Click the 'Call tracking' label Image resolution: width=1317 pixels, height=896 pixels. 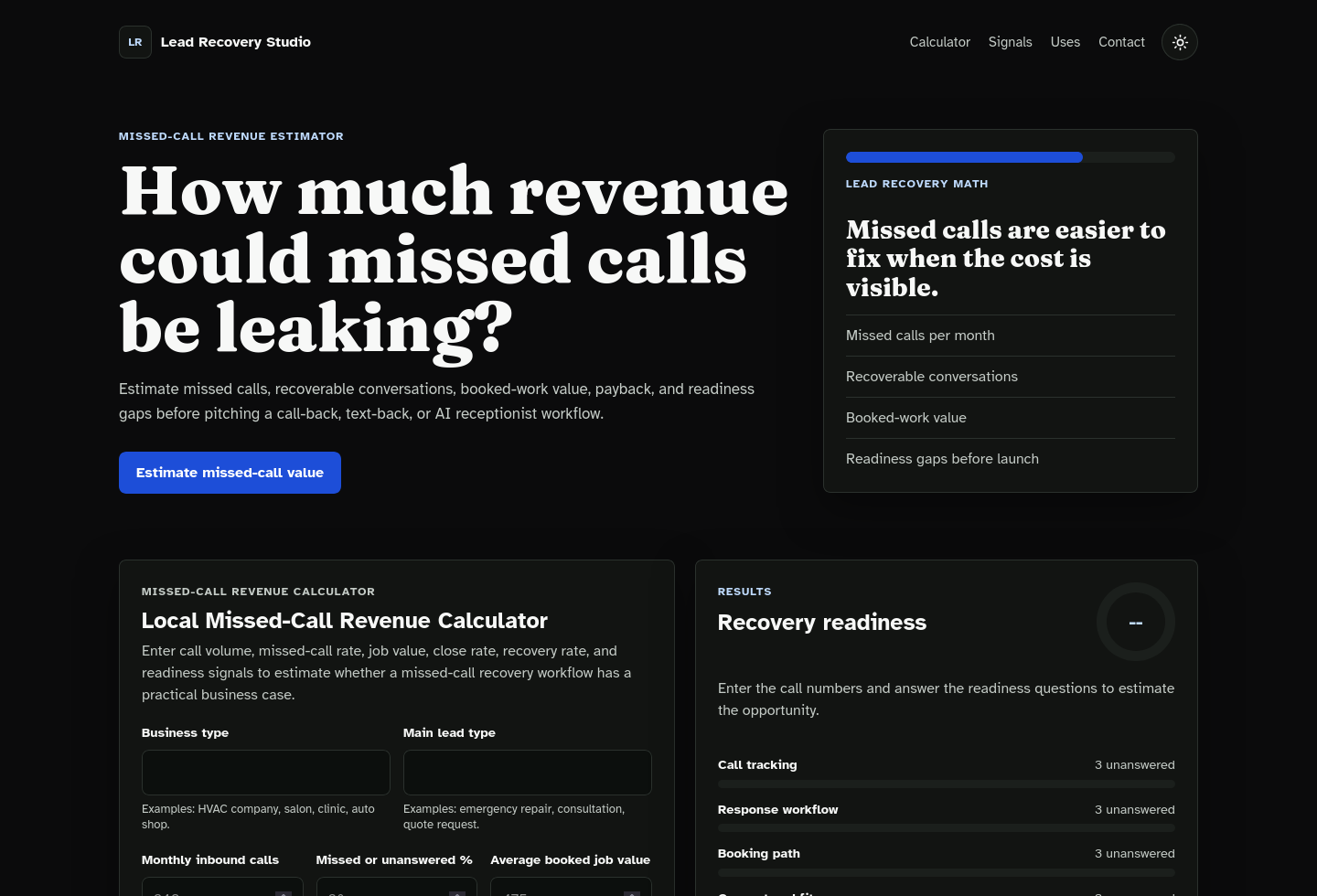(757, 764)
